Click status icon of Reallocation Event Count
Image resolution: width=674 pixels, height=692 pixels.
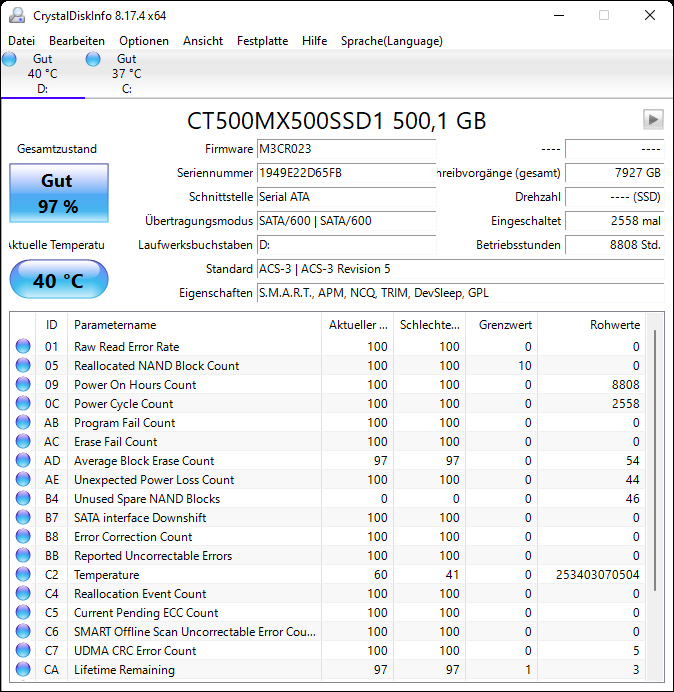pos(23,593)
